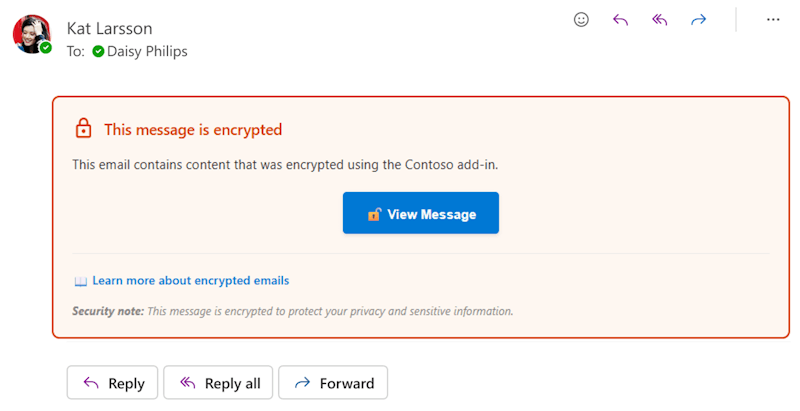
Task: Click the book icon beside Learn more
Action: pyautogui.click(x=81, y=281)
